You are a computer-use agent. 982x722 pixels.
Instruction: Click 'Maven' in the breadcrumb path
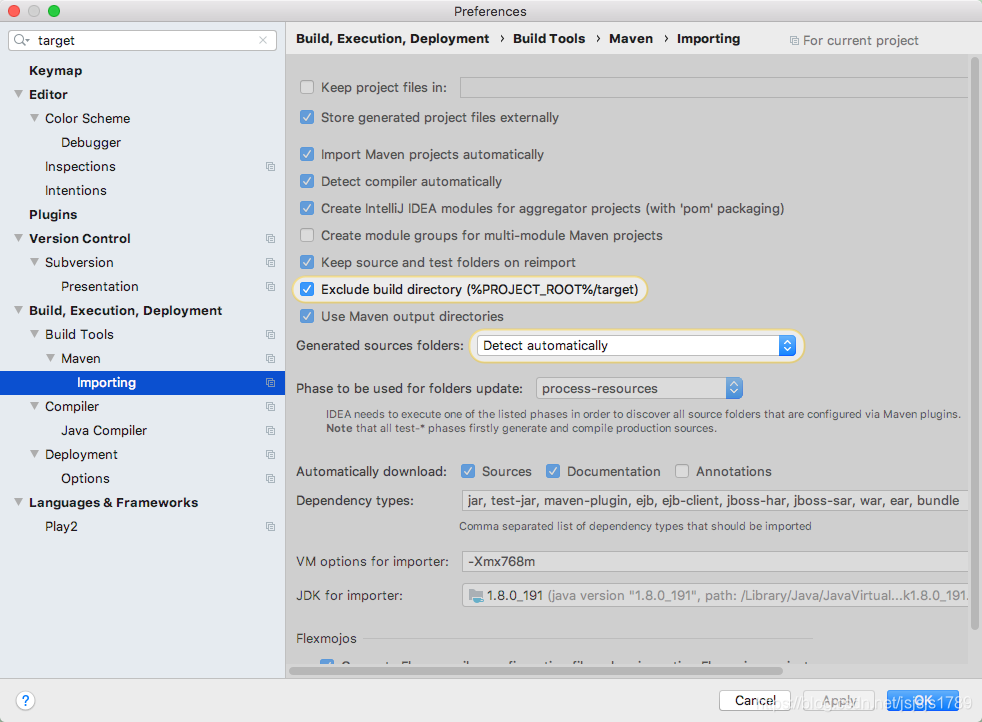click(631, 39)
